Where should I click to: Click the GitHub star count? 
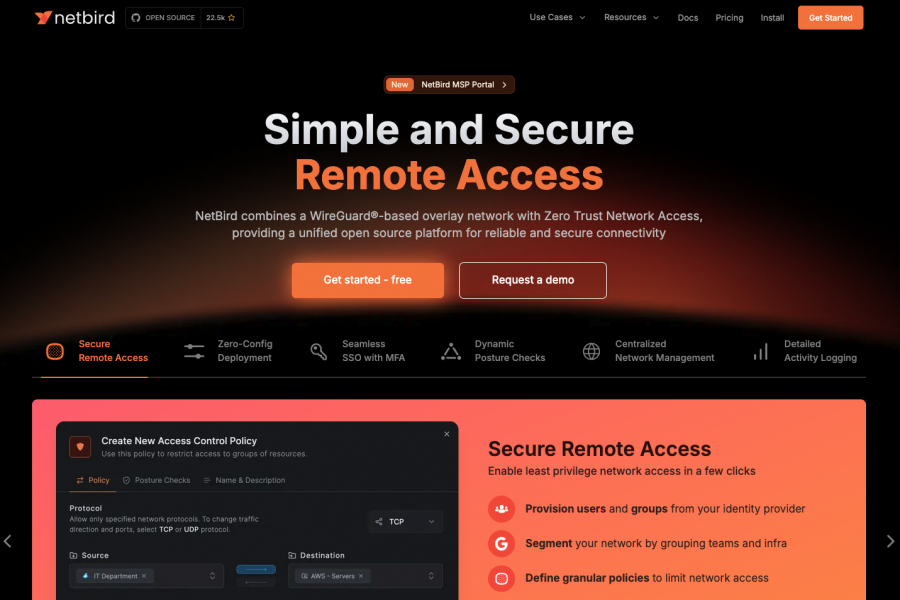click(221, 18)
